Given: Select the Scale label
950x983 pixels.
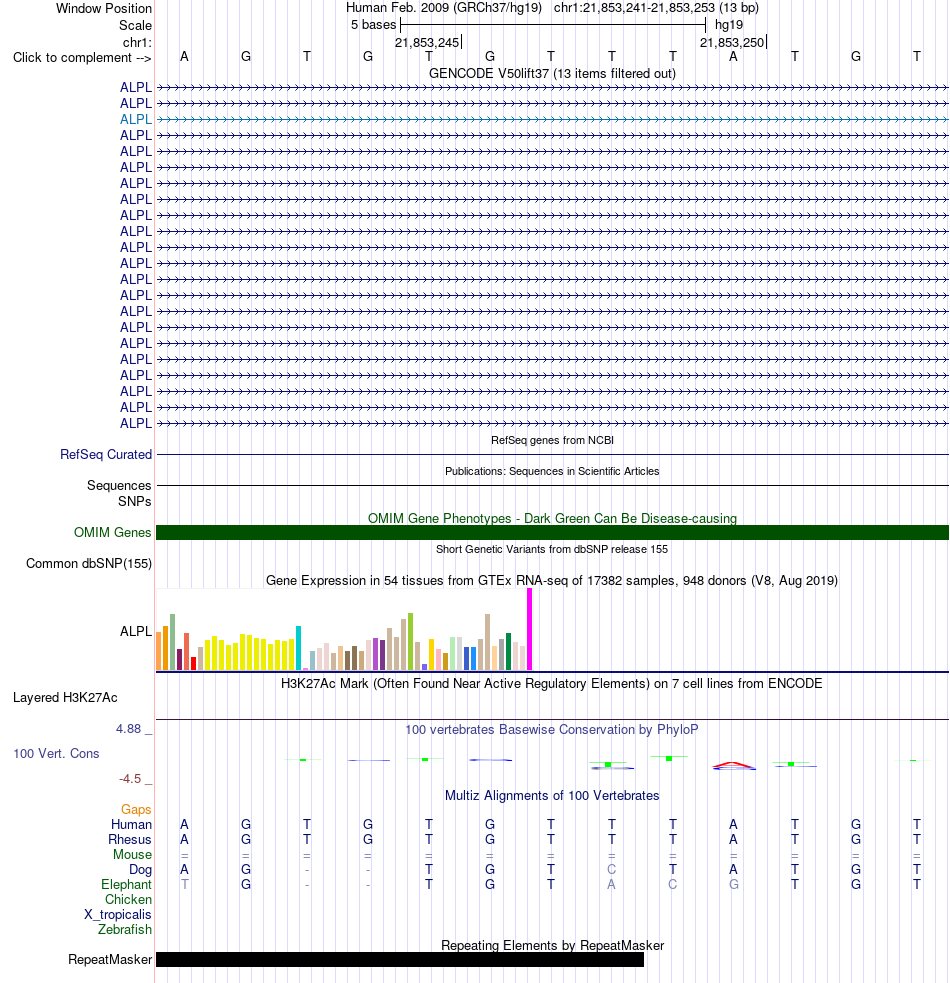Looking at the screenshot, I should (x=135, y=26).
